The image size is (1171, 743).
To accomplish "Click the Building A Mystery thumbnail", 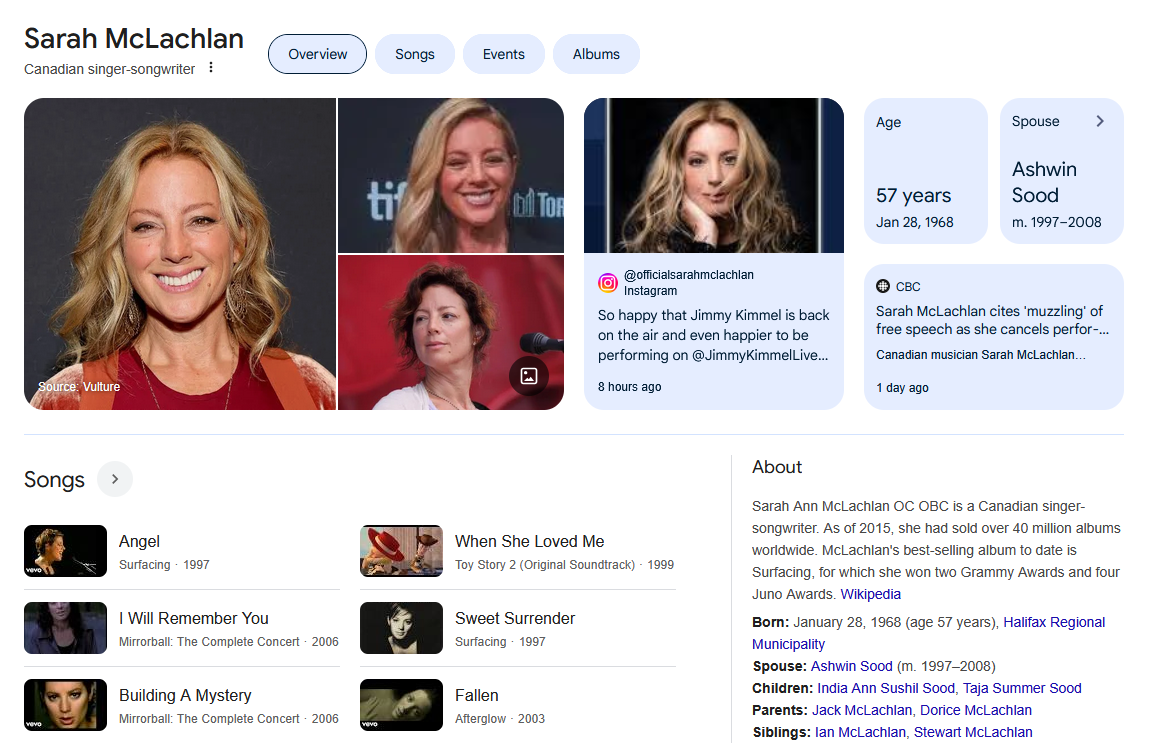I will pos(66,705).
